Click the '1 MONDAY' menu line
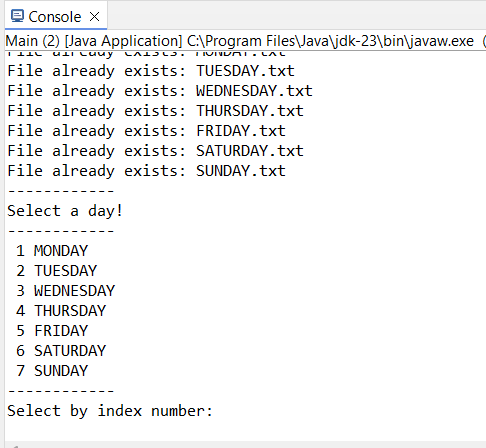This screenshot has height=448, width=486. [x=52, y=251]
